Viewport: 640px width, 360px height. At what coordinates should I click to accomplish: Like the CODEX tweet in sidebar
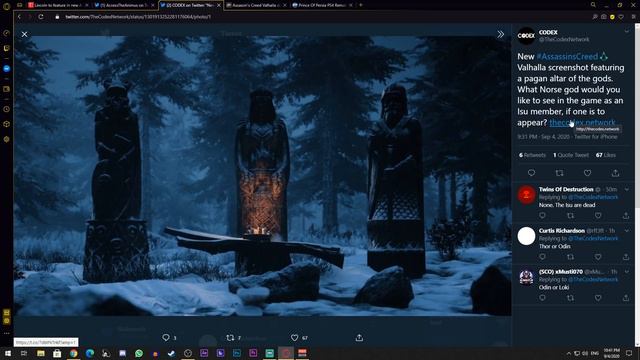pyautogui.click(x=587, y=173)
